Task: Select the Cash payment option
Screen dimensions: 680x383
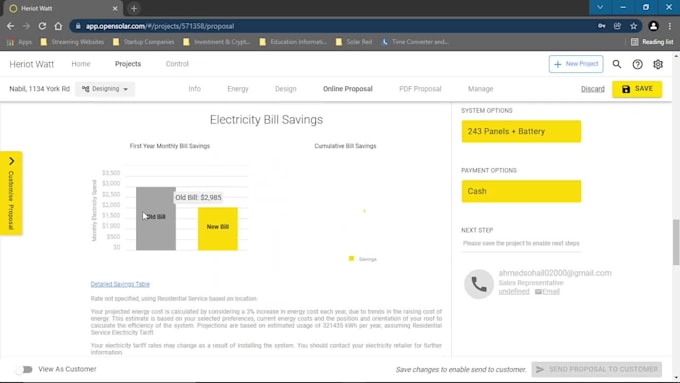Action: (521, 191)
